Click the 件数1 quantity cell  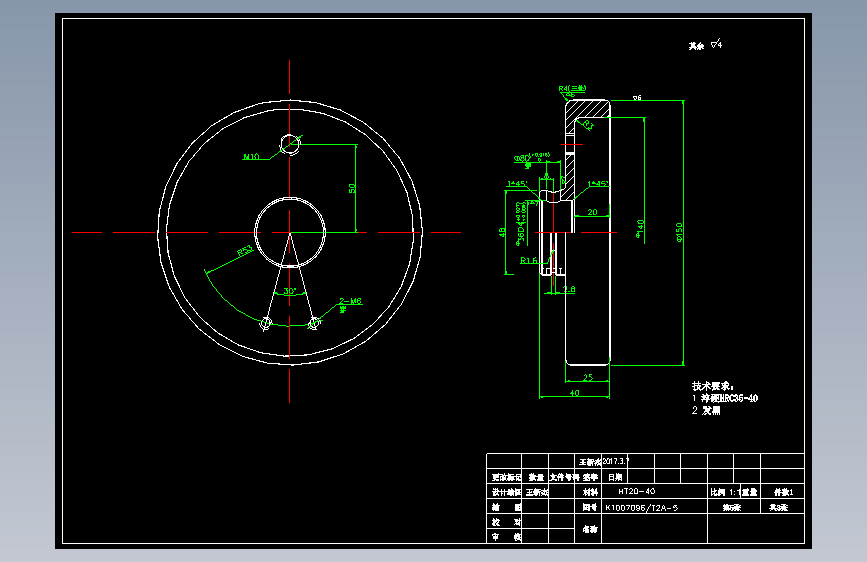(x=783, y=492)
